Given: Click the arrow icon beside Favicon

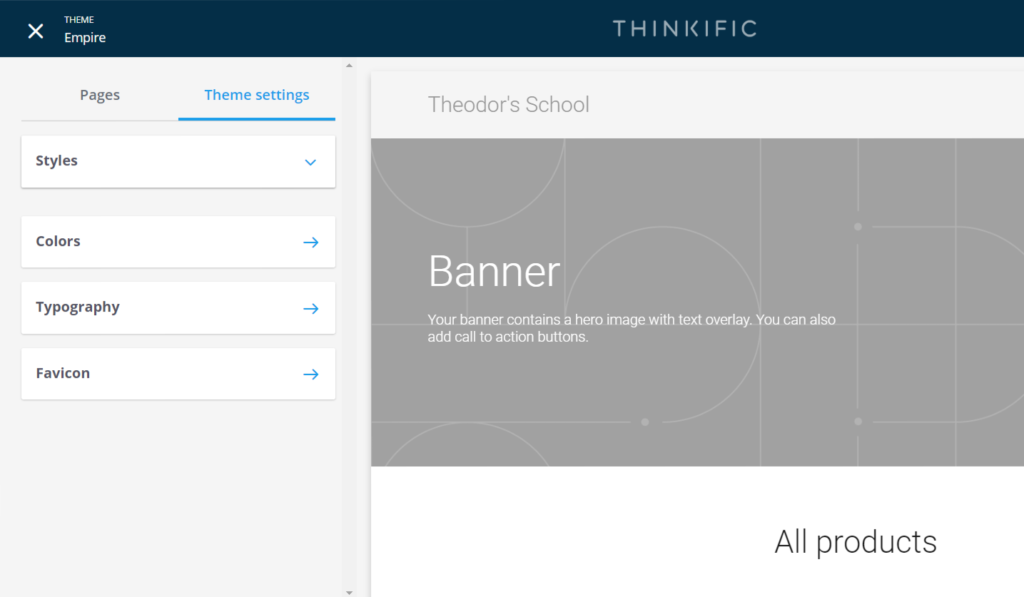Looking at the screenshot, I should (310, 374).
